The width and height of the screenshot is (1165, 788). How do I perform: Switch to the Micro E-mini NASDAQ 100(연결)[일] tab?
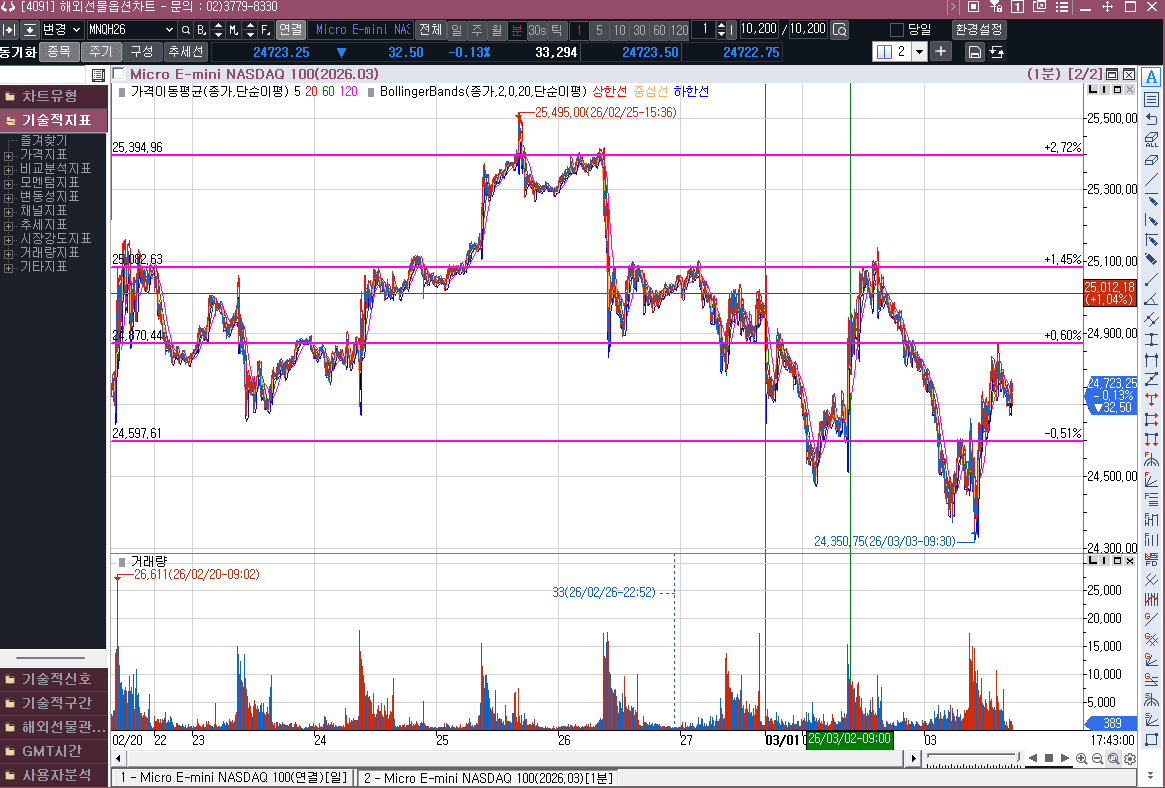pos(233,777)
